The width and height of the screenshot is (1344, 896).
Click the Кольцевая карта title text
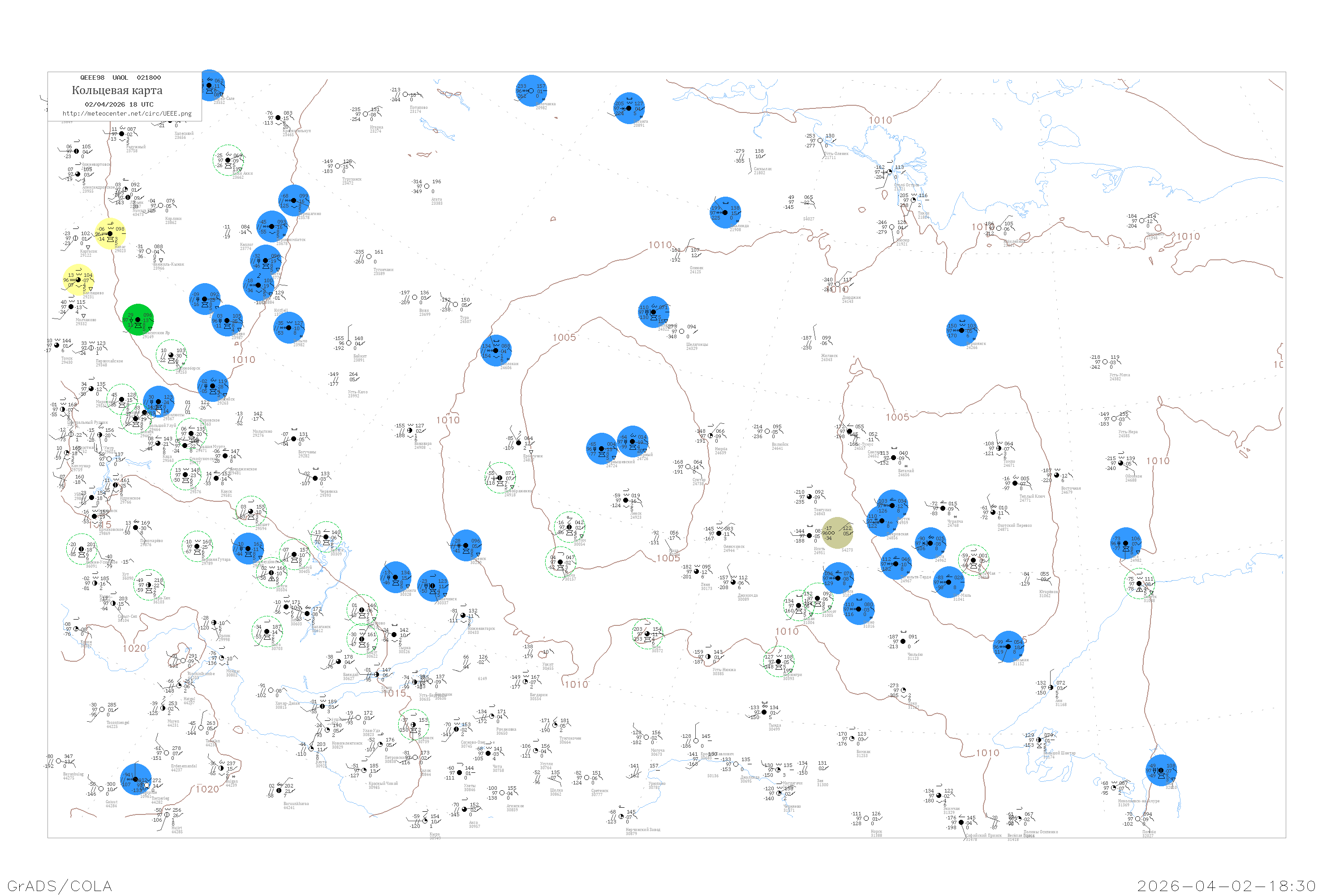pos(117,90)
